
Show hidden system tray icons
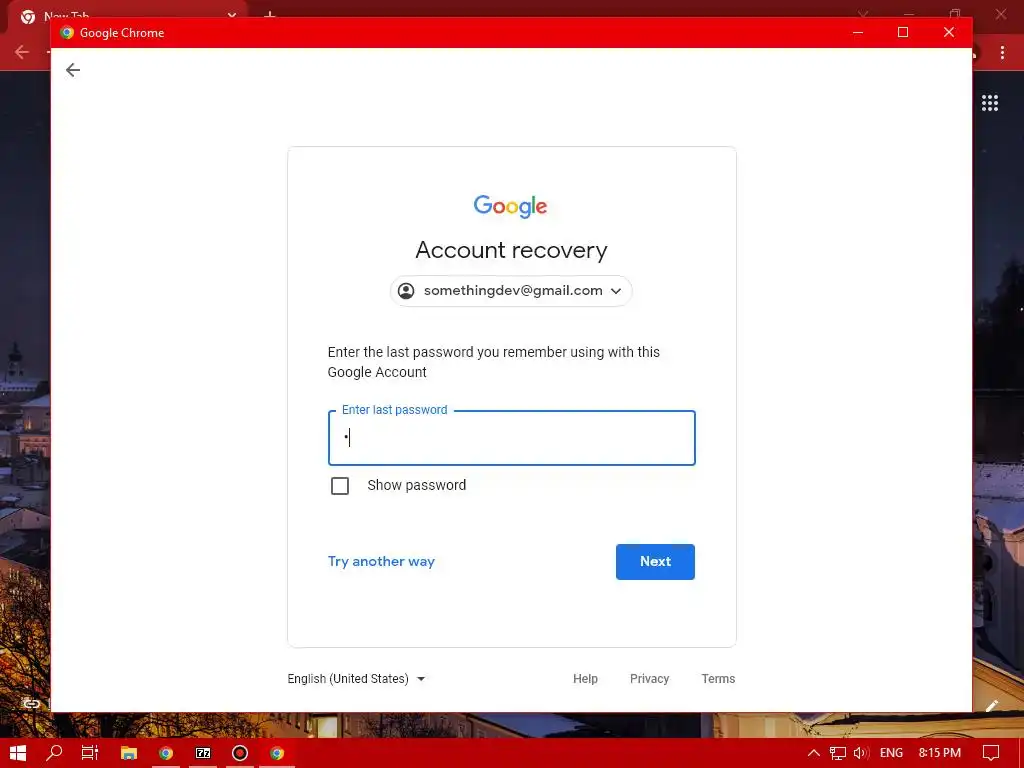point(814,753)
